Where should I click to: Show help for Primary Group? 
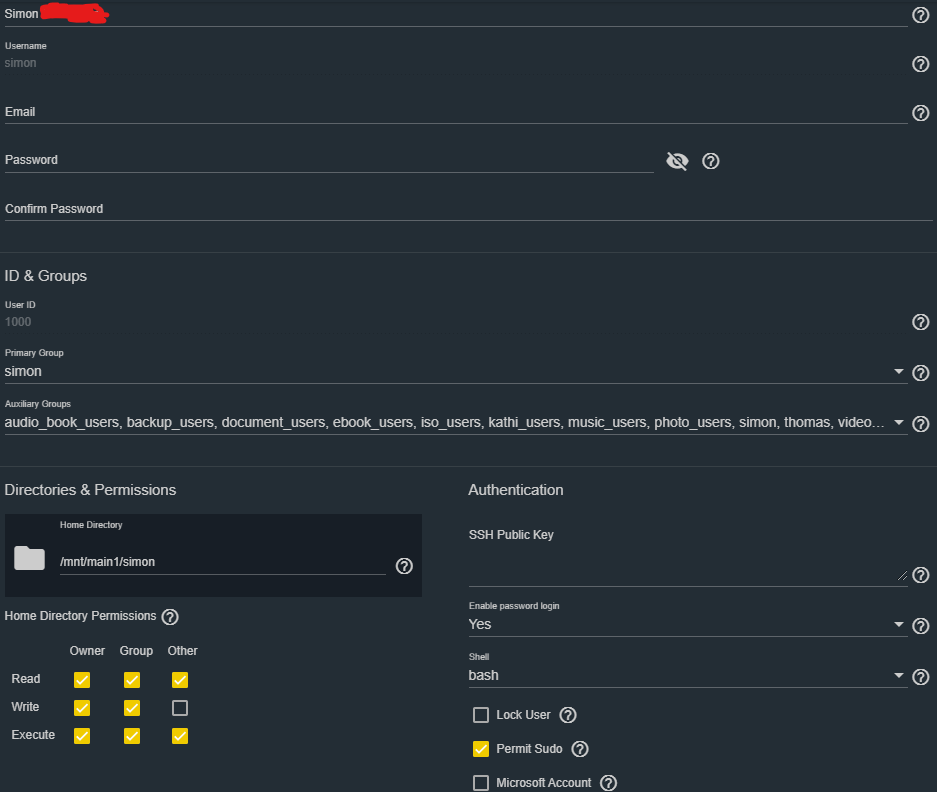tap(920, 373)
